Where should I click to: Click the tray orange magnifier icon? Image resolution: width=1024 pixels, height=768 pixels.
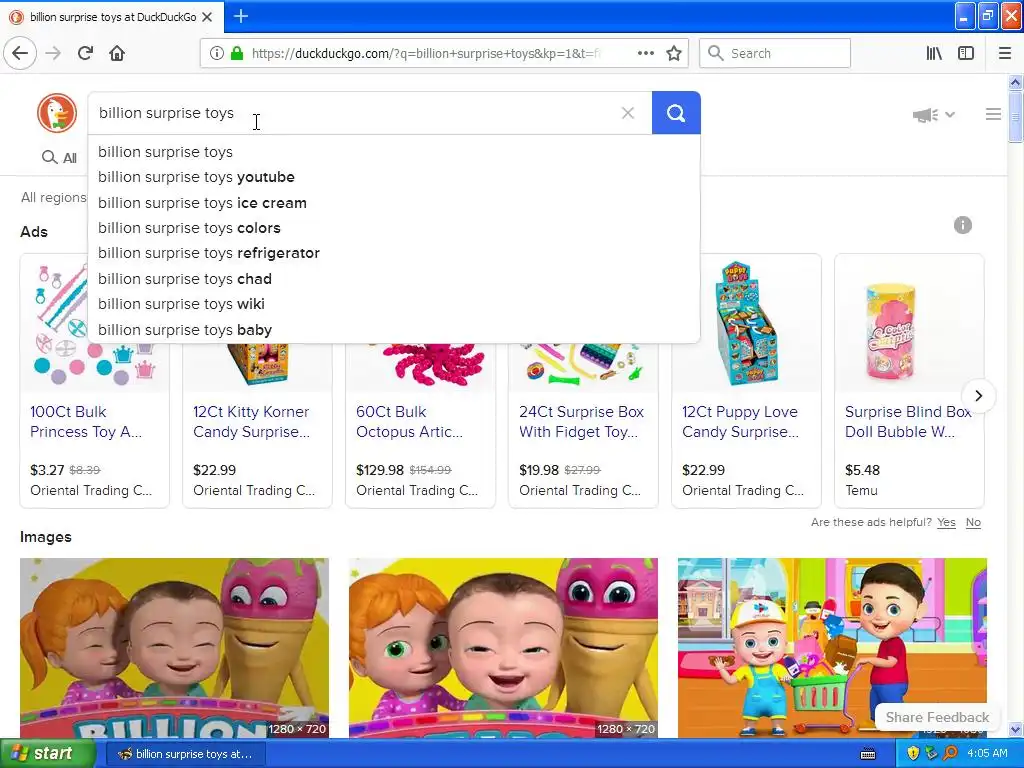(950, 754)
